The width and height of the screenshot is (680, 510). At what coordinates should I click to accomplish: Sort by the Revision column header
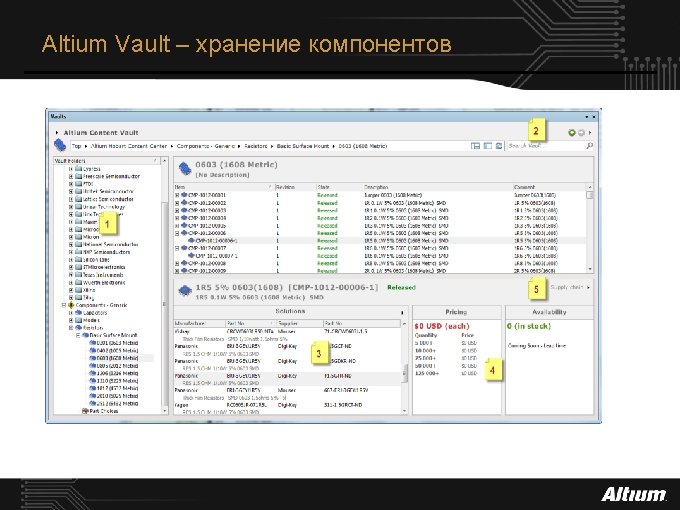coord(295,187)
